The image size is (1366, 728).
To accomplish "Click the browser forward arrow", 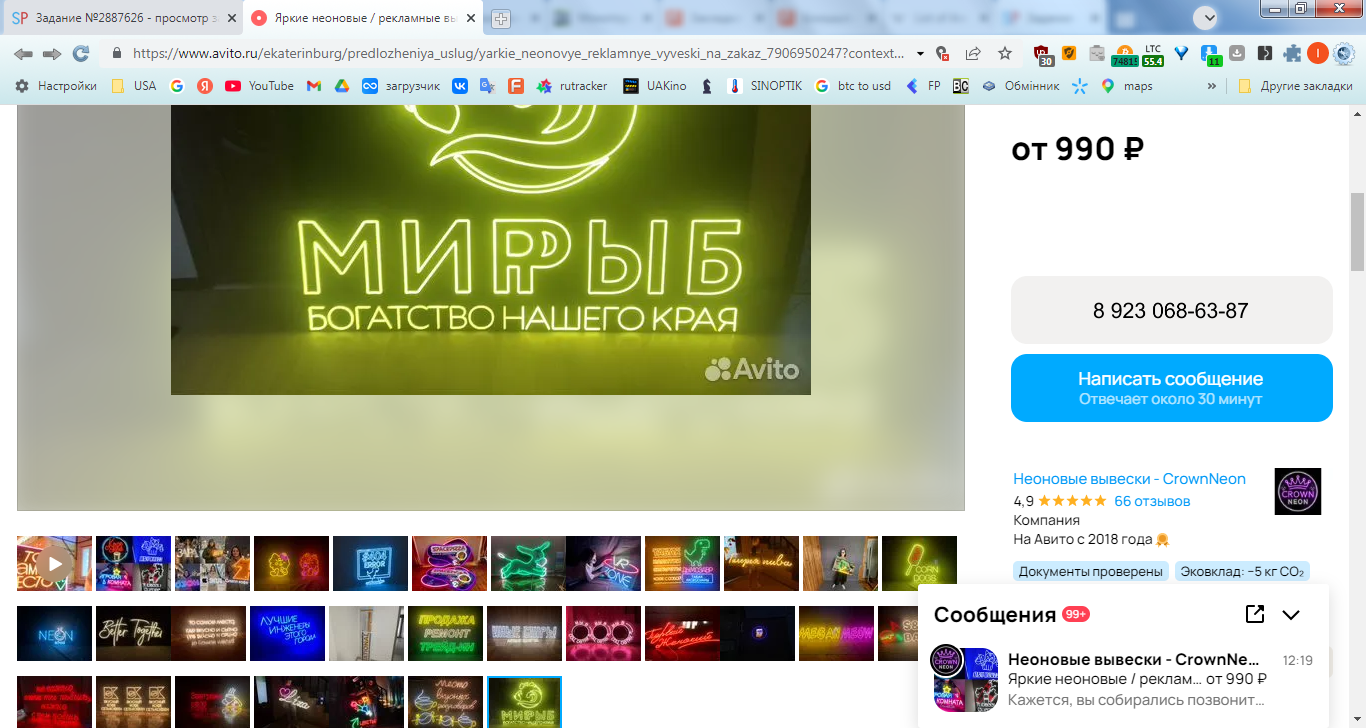I will (x=52, y=54).
